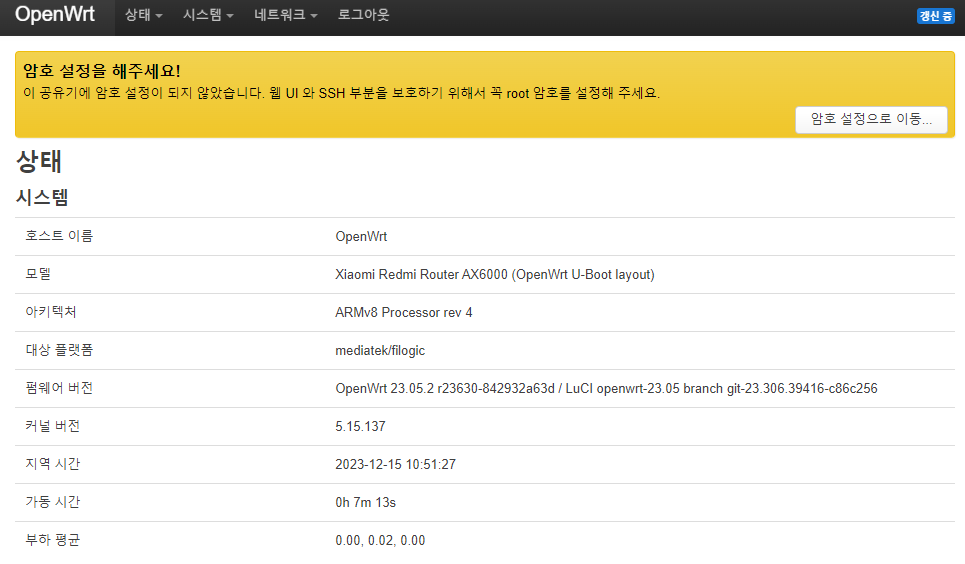Select the 호스트 이름 value OpenWrt
965x564 pixels.
point(361,236)
